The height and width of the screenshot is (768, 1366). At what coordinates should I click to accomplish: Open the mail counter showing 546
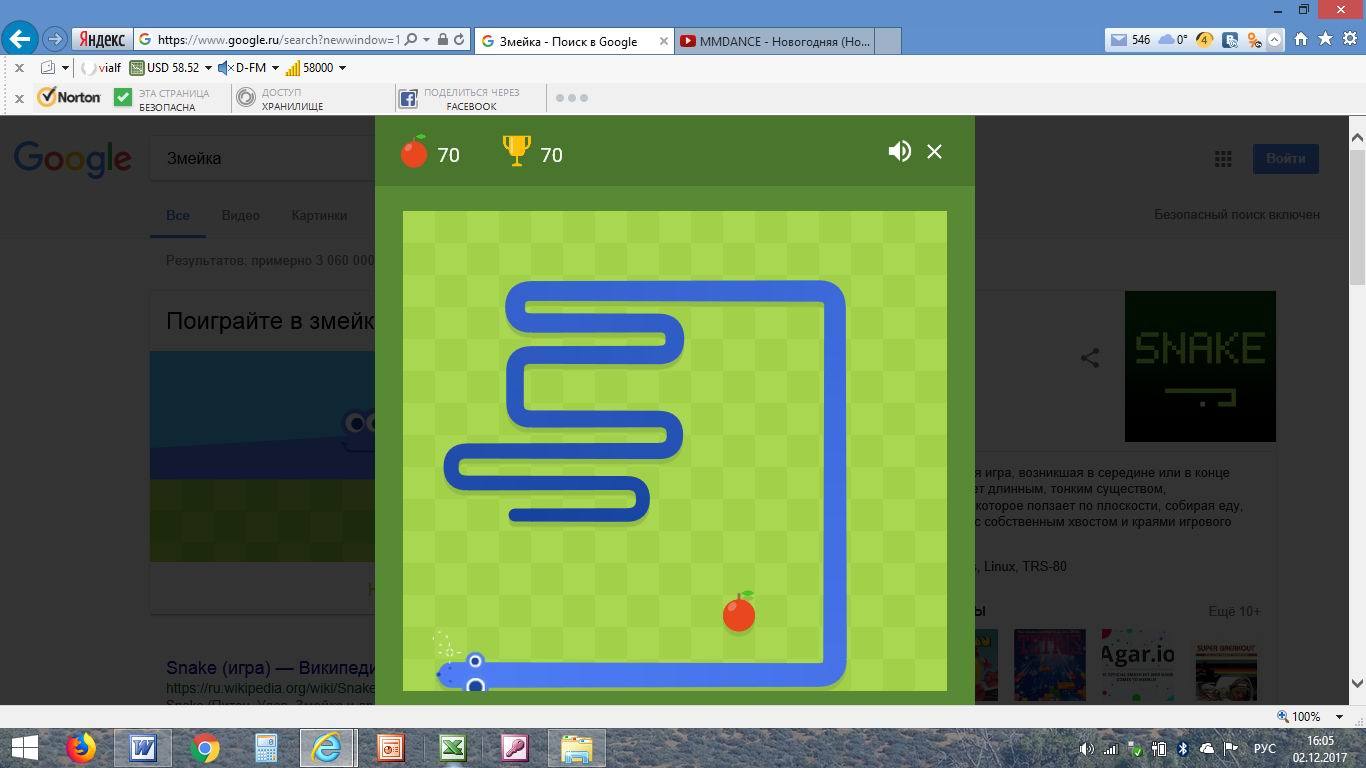pos(1130,40)
